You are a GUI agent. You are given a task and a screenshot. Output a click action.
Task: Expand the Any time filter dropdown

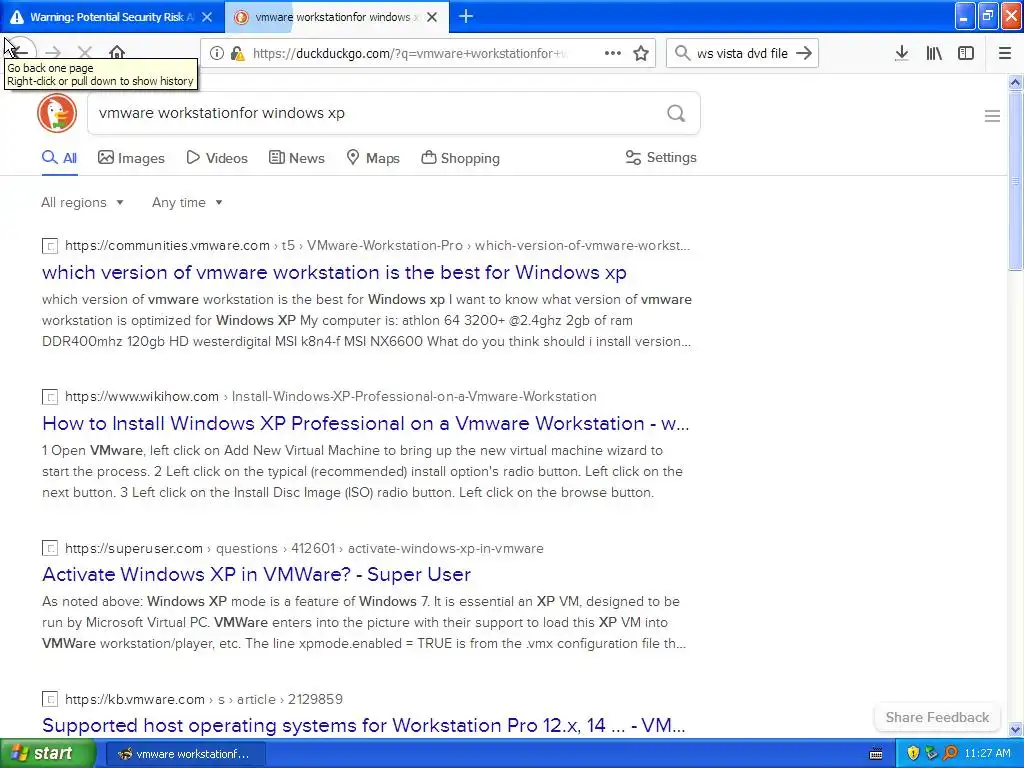[x=187, y=202]
